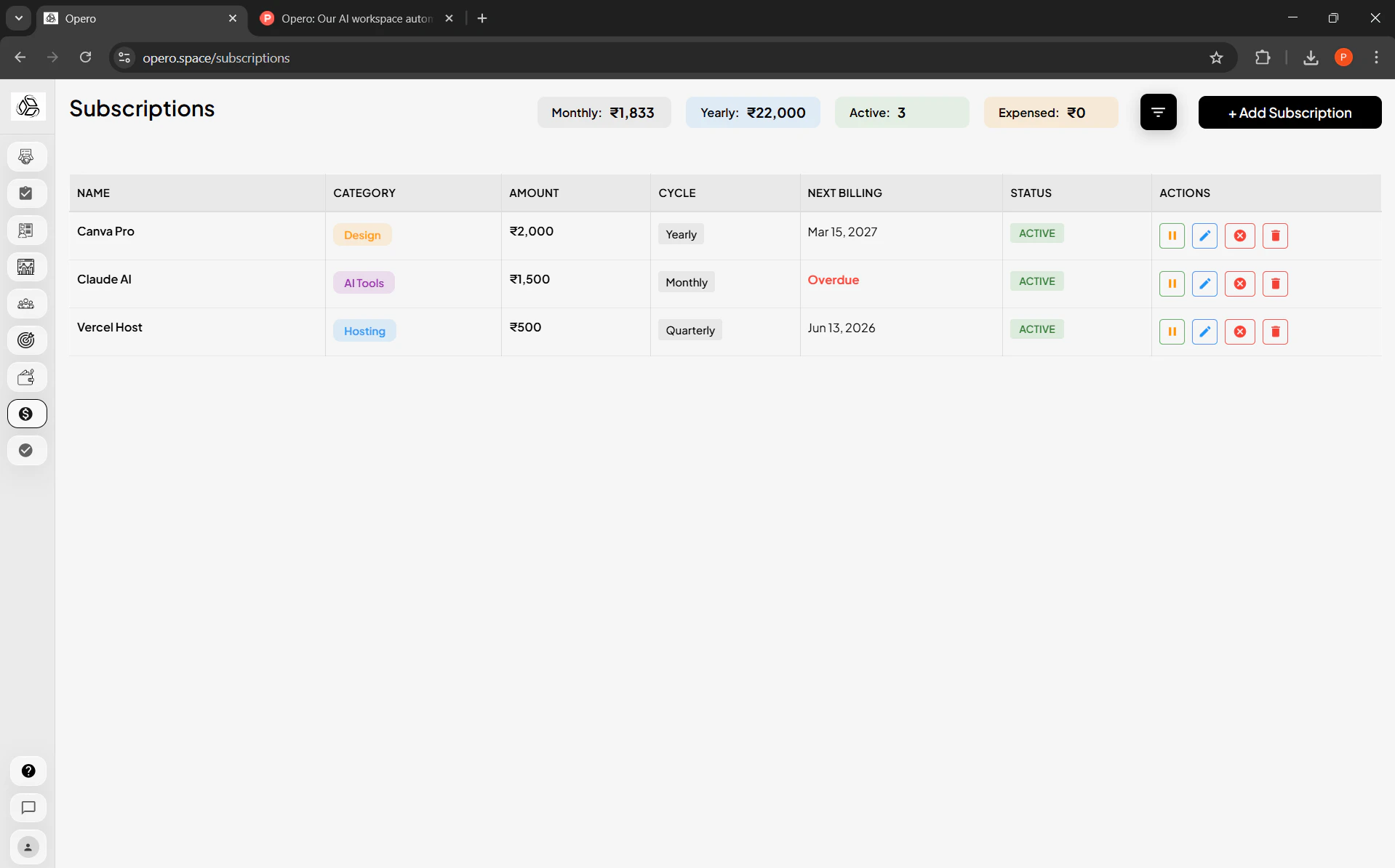1395x868 pixels.
Task: View site information icon in address bar
Action: point(124,57)
